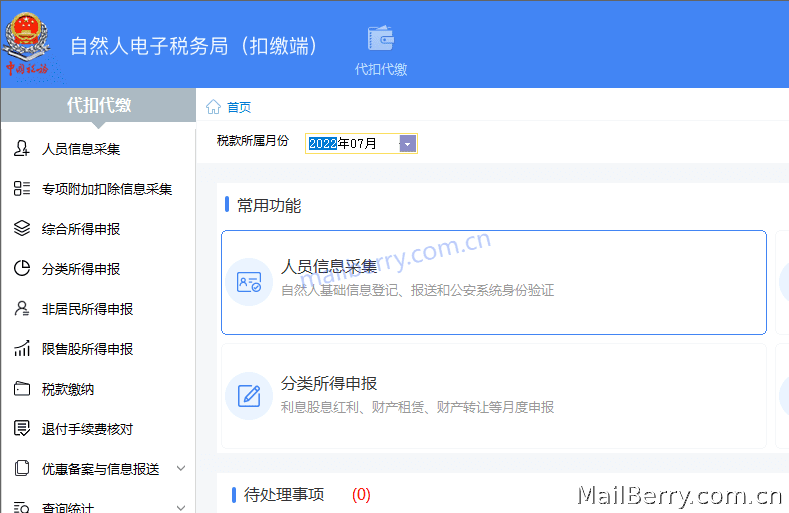Expand 优惠备案与信息报送 chevron
The image size is (789, 513).
[x=181, y=468]
